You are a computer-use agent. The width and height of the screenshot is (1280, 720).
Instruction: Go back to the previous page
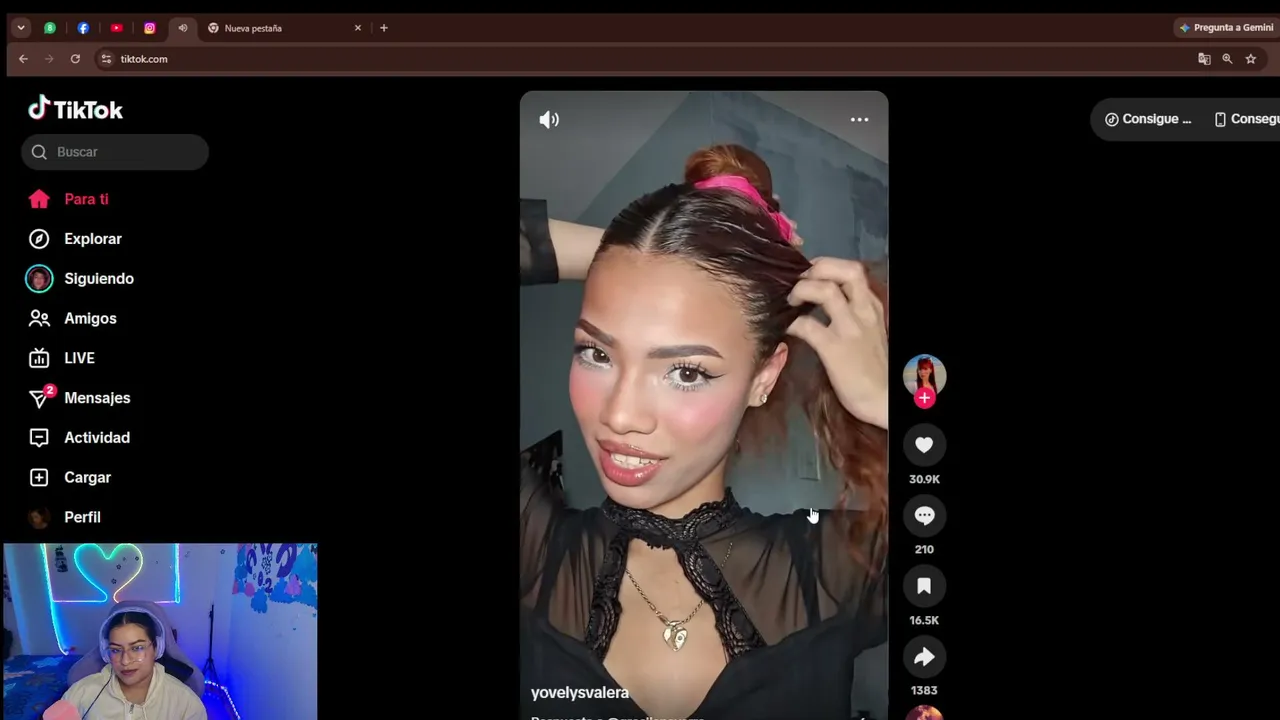point(23,59)
